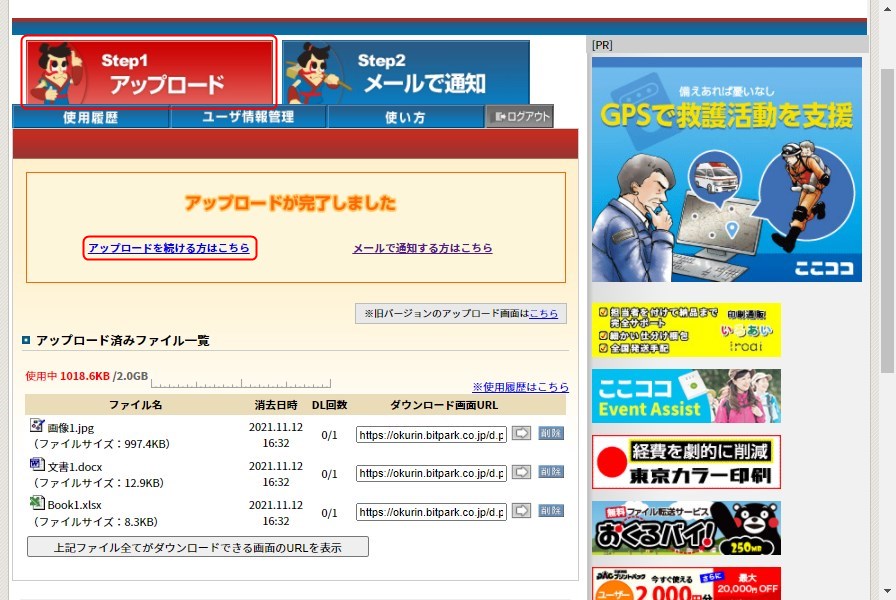Click the 文書1.docx Word file icon
Image resolution: width=896 pixels, height=600 pixels.
click(x=38, y=465)
